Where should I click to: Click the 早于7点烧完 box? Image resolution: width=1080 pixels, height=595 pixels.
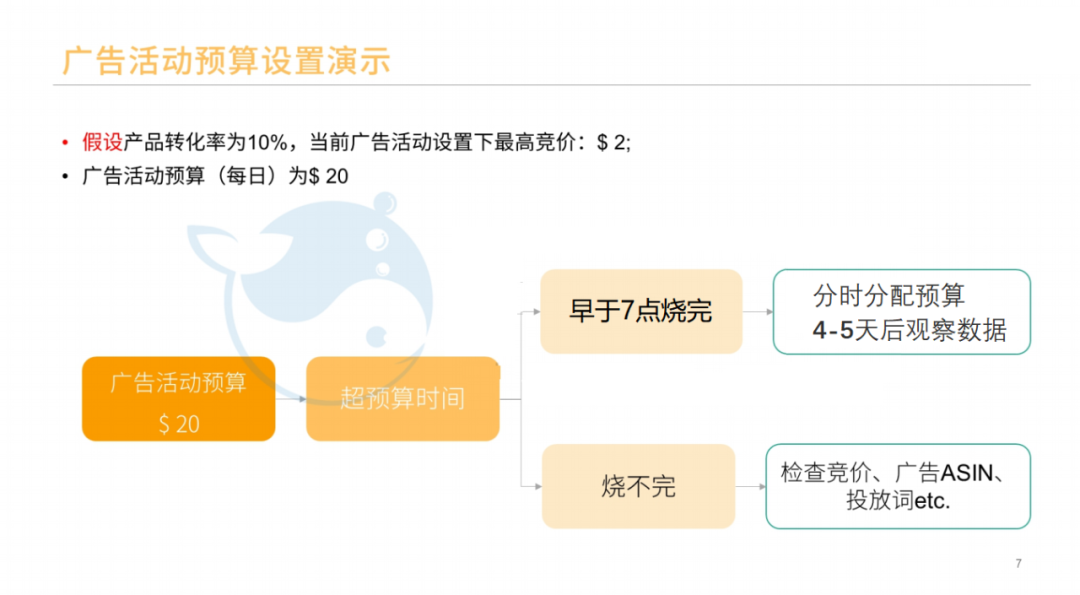point(641,311)
